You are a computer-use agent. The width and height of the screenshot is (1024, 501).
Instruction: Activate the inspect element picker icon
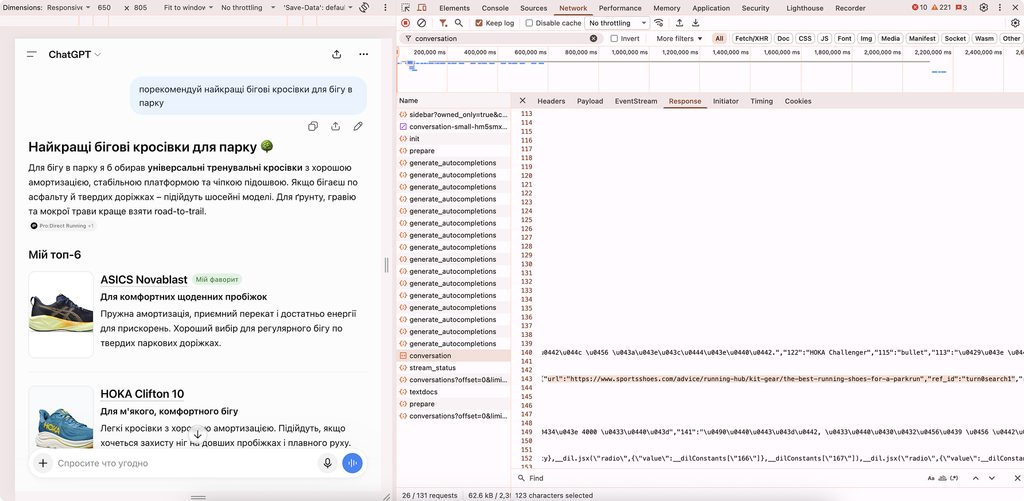click(406, 8)
